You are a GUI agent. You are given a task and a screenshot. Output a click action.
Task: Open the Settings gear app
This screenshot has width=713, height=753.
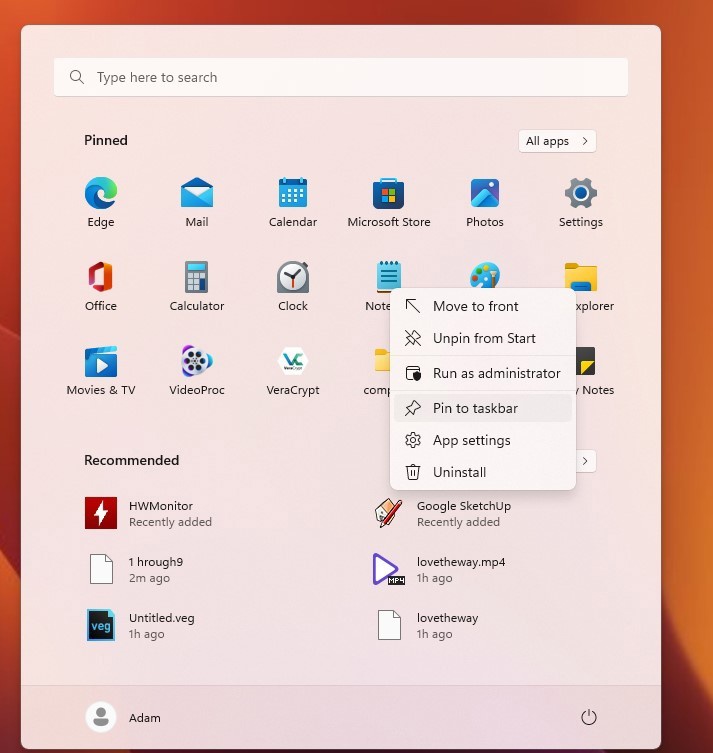(580, 193)
